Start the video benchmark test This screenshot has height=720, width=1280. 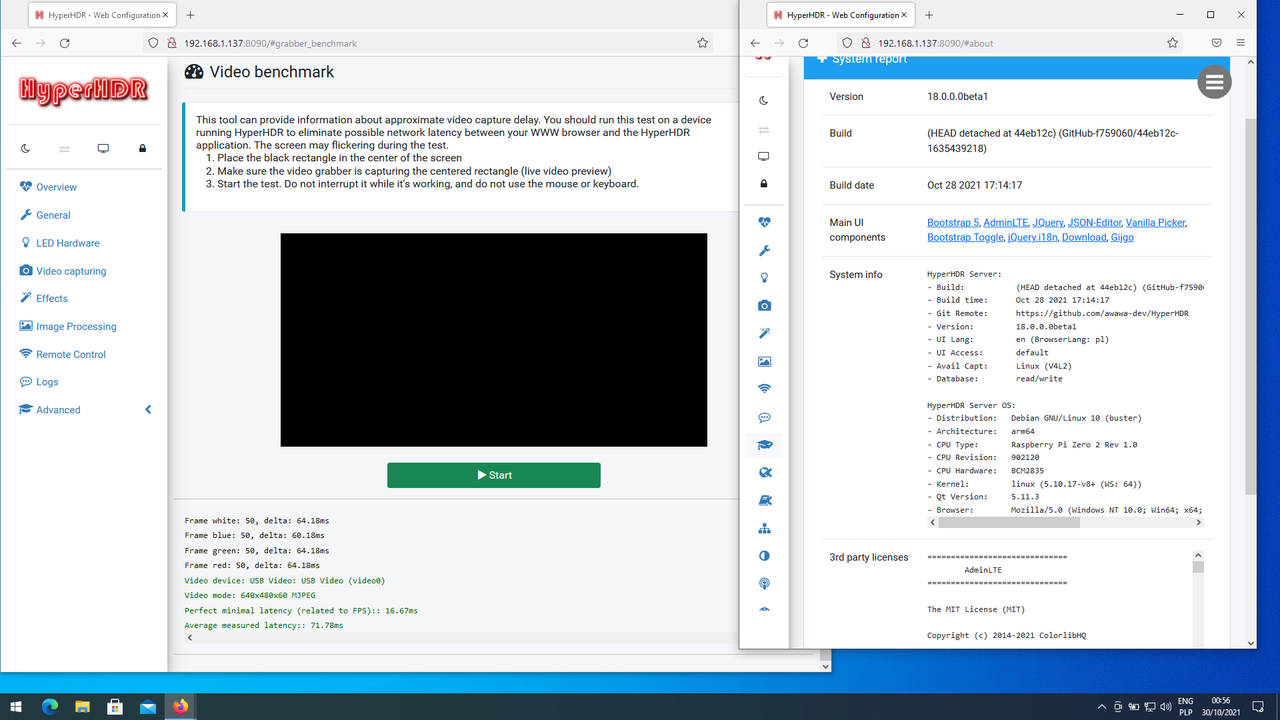click(494, 475)
